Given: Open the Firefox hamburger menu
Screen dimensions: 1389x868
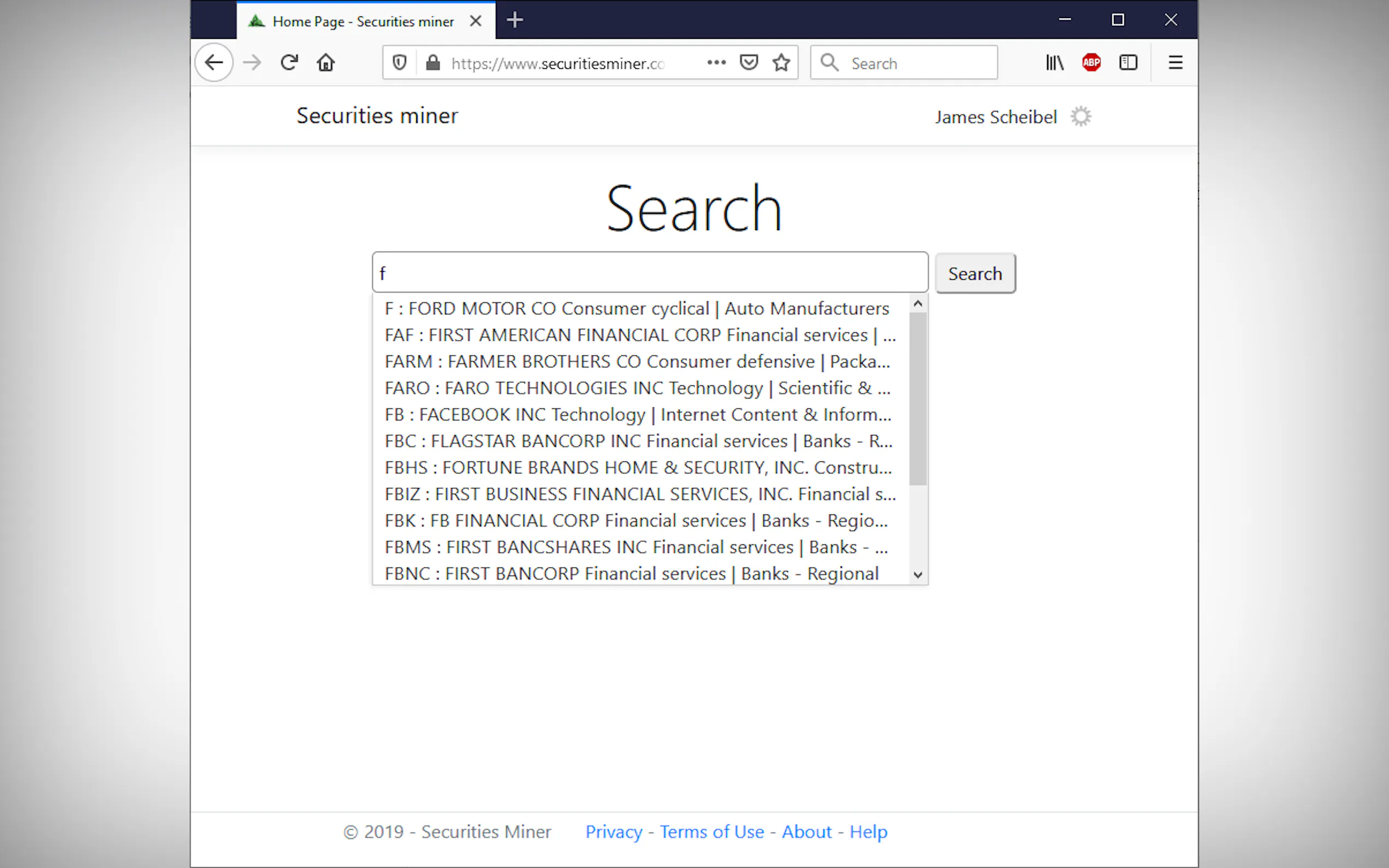Looking at the screenshot, I should coord(1175,62).
